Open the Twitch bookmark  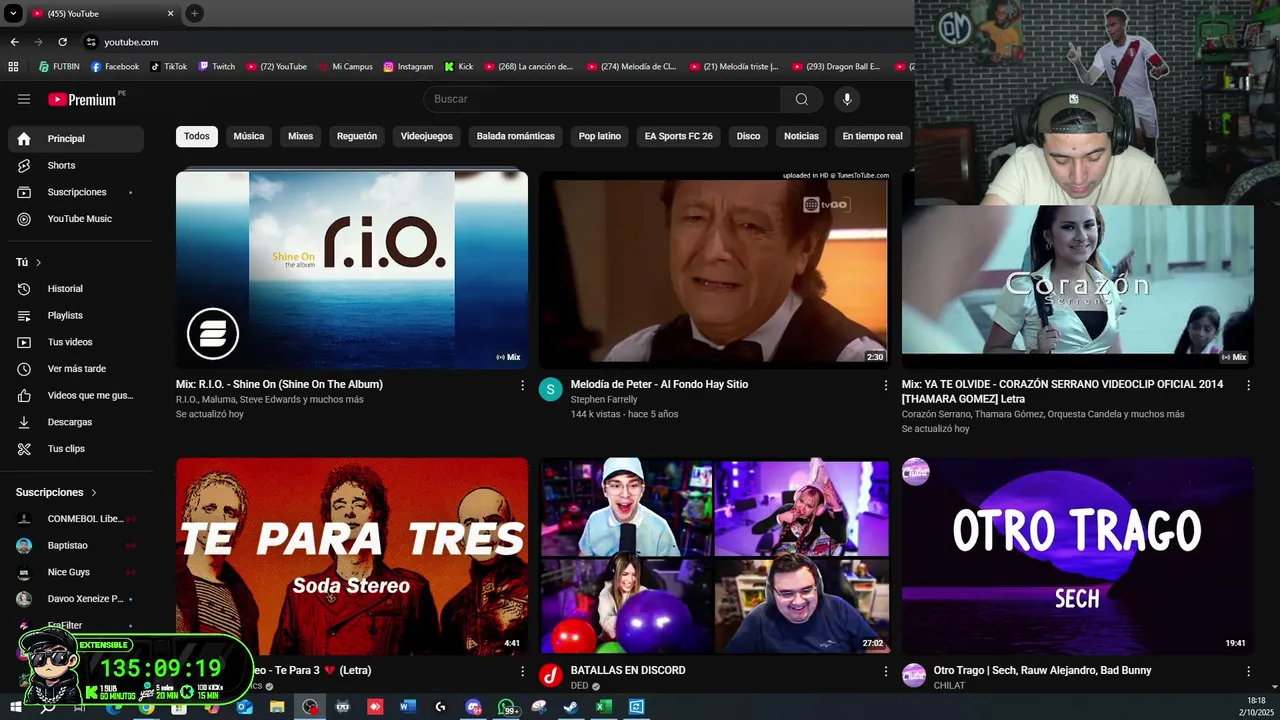coord(217,67)
